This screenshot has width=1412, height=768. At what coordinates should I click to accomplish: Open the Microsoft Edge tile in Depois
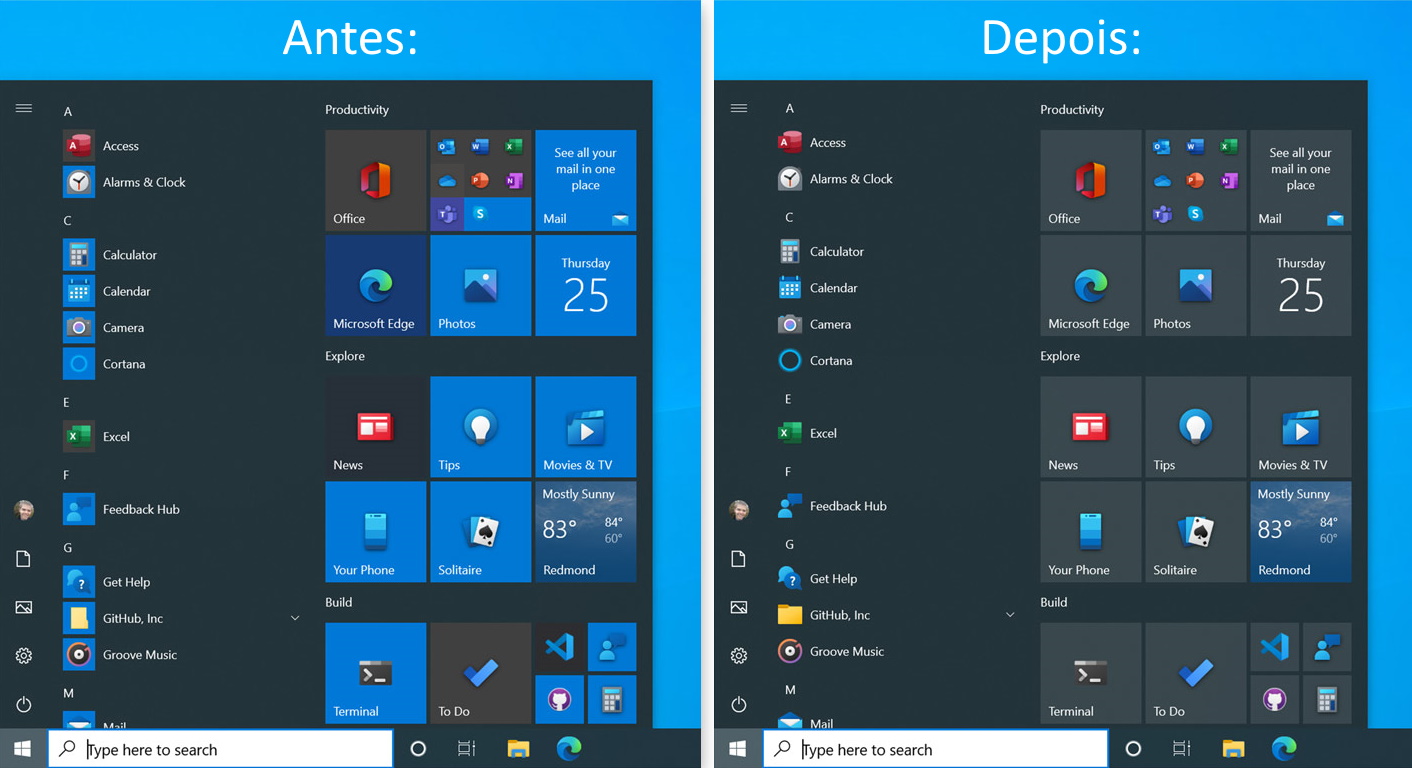pos(1091,286)
